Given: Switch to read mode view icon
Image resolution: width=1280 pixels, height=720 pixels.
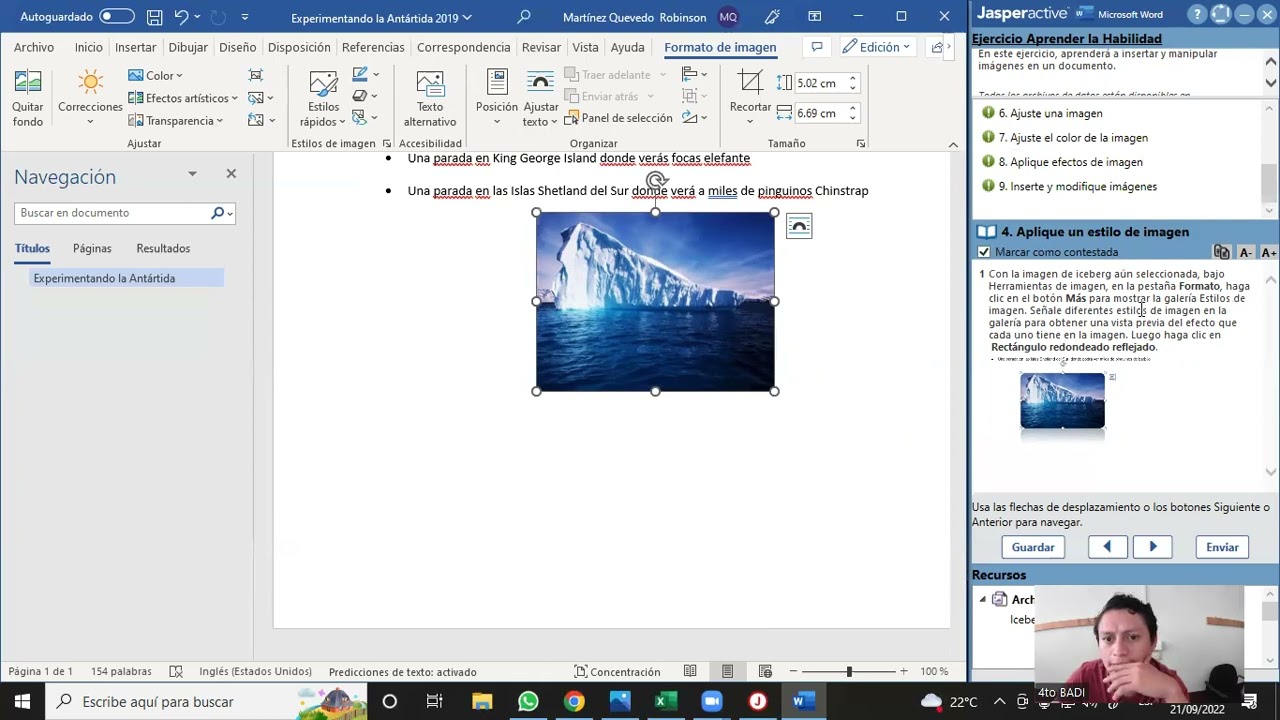Looking at the screenshot, I should pyautogui.click(x=690, y=672).
